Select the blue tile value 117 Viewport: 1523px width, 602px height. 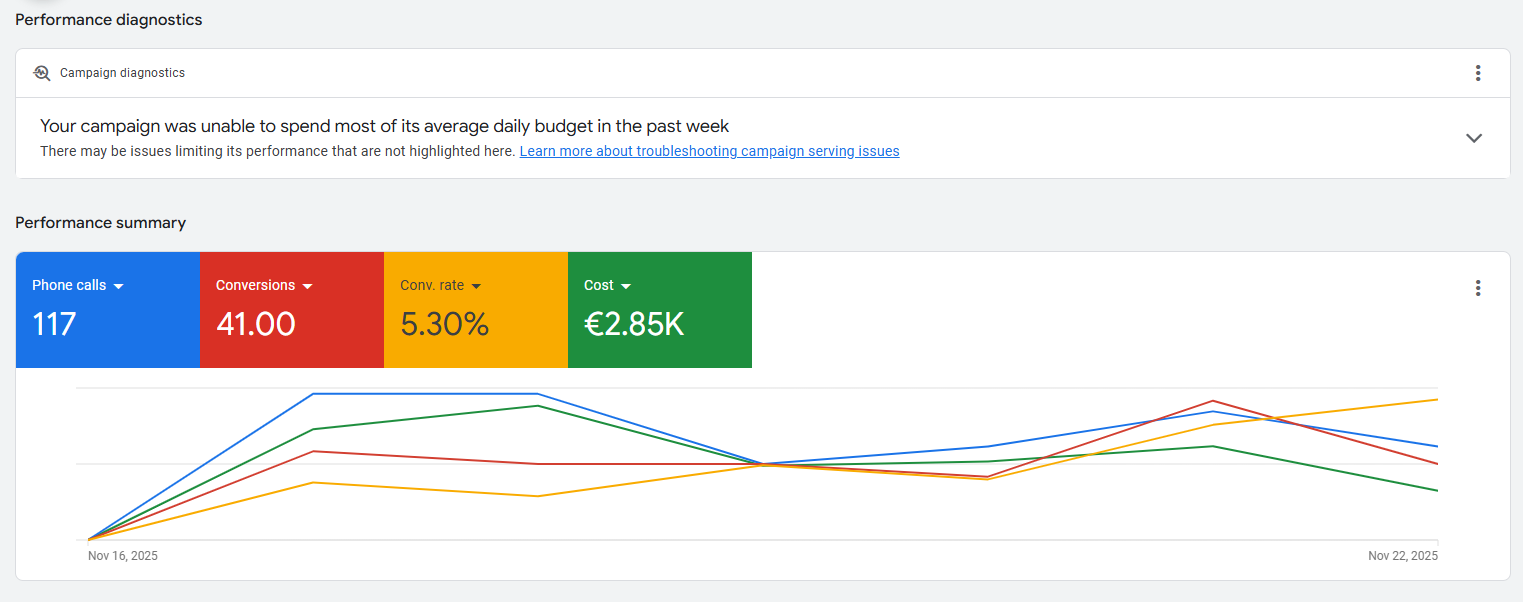54,324
